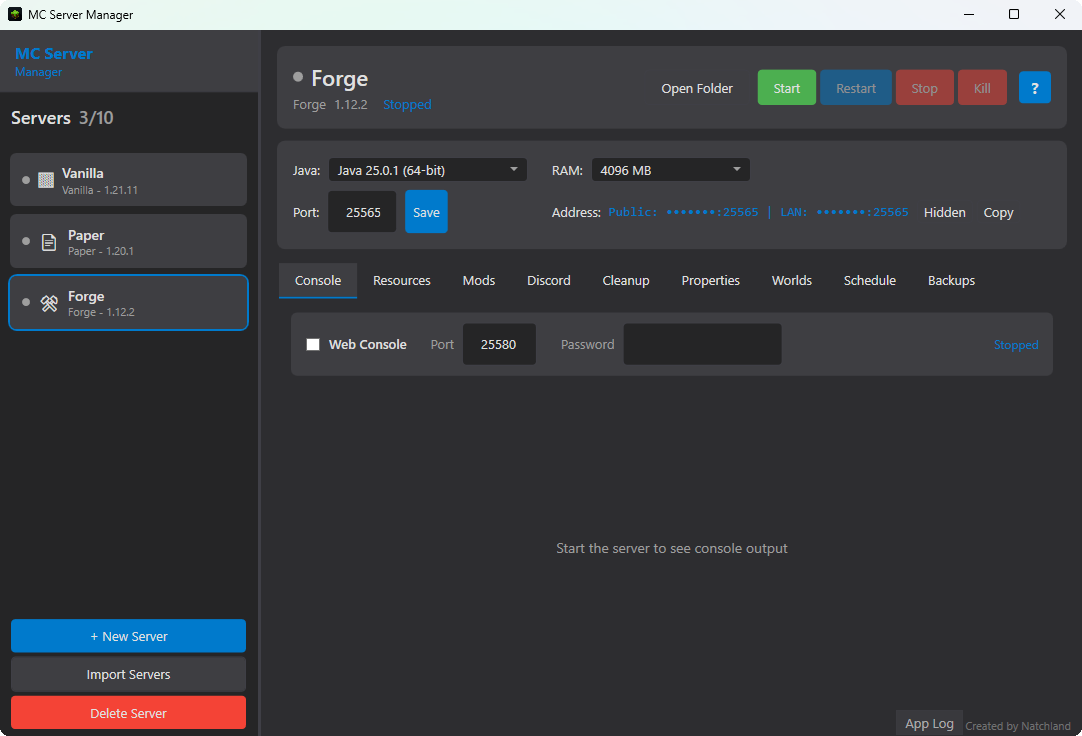Enable the Web Console checkbox
The height and width of the screenshot is (736, 1082).
313,344
